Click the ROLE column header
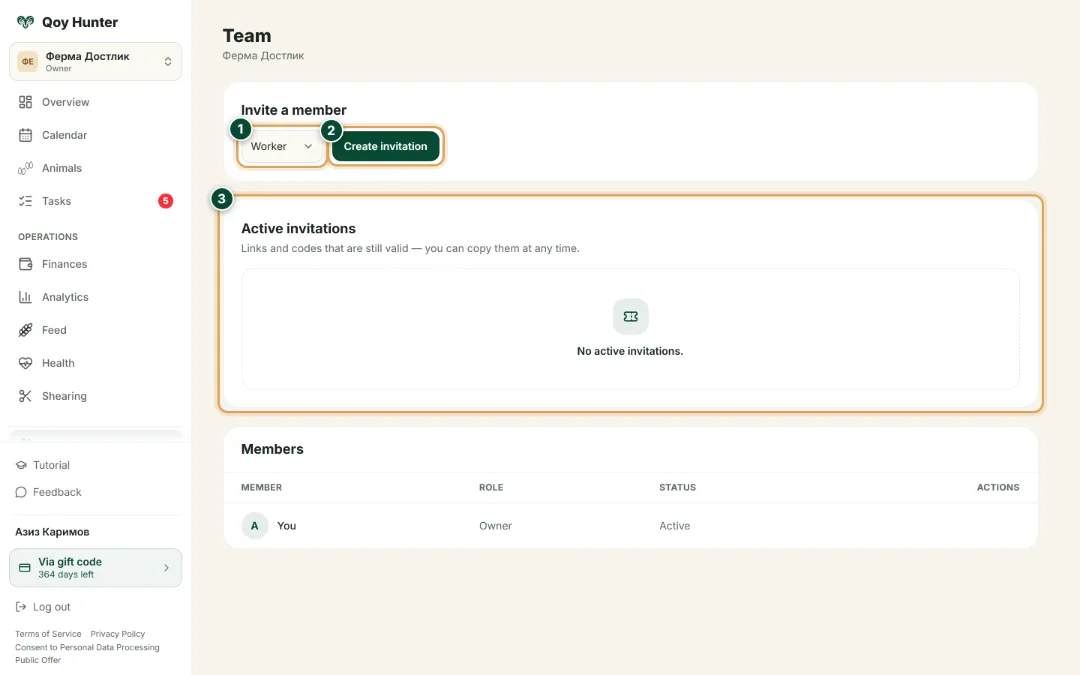Viewport: 1080px width, 675px height. click(491, 487)
